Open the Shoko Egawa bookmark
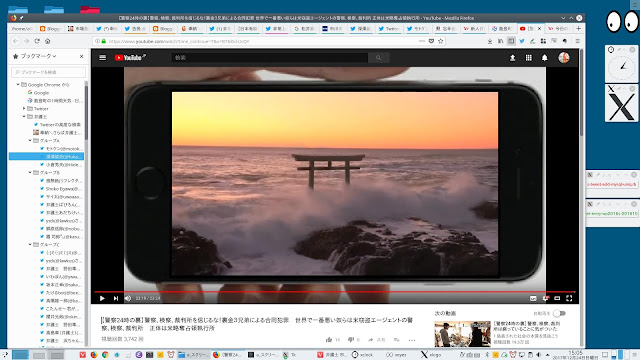The height and width of the screenshot is (360, 640). pos(61,189)
